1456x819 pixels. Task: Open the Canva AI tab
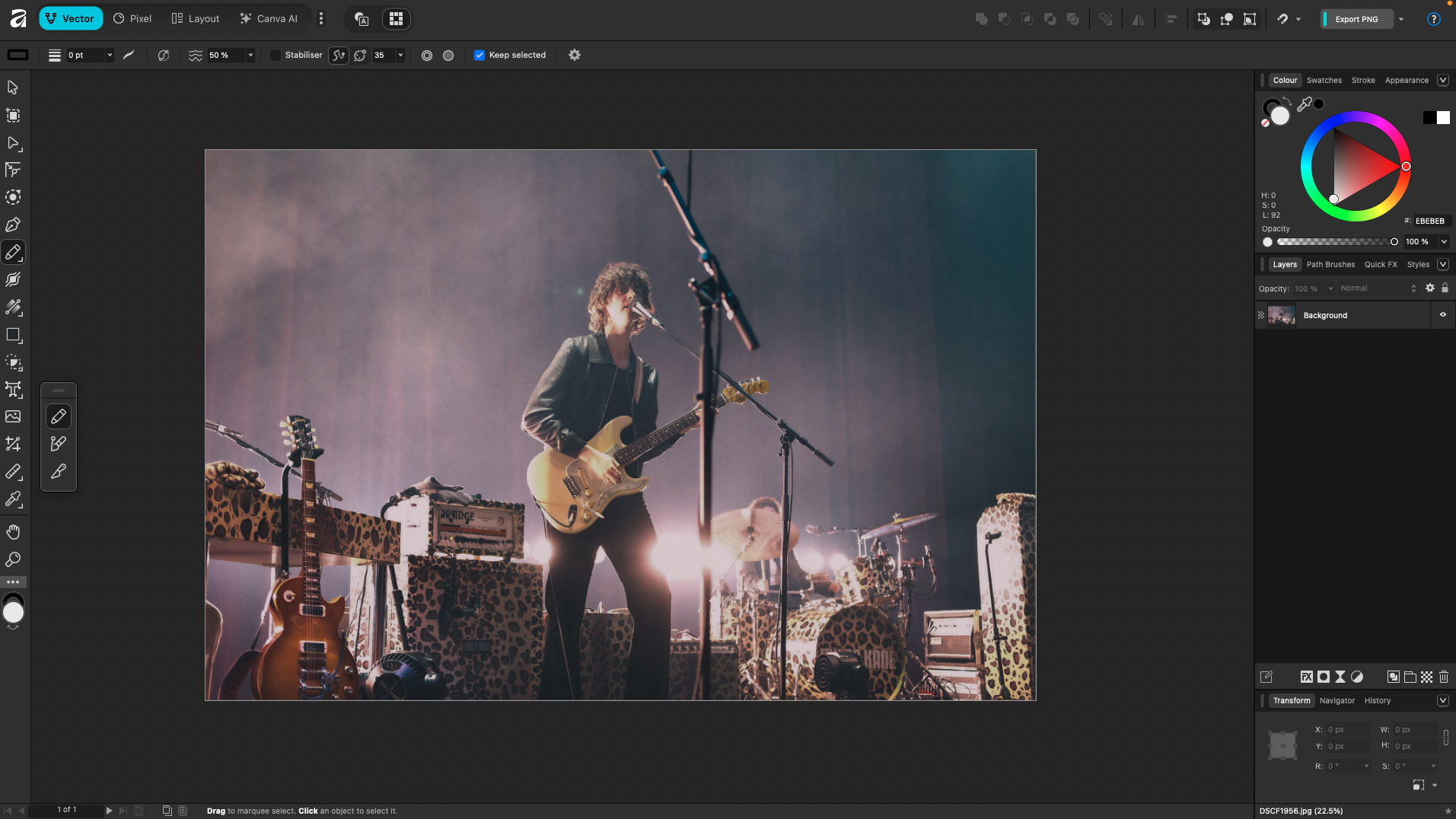269,18
